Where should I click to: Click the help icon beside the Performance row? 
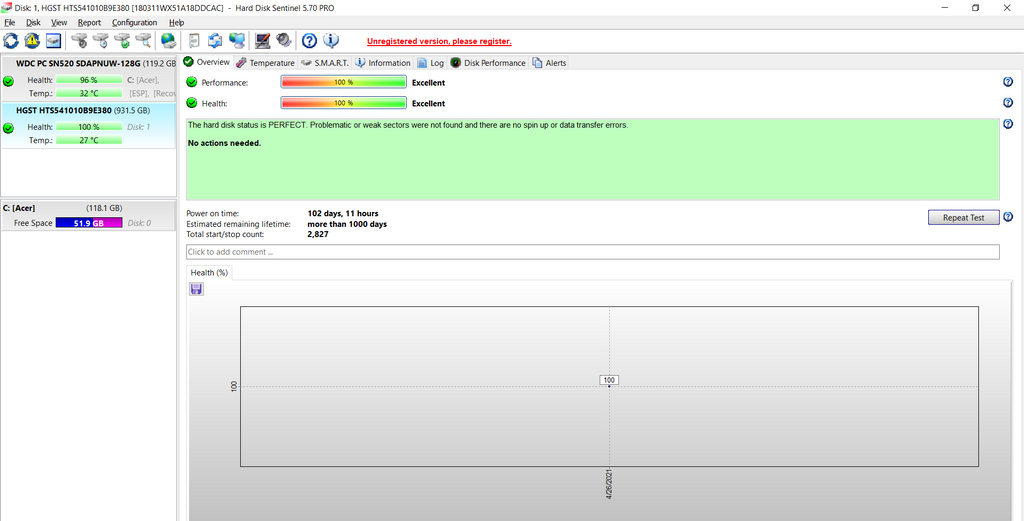click(x=1008, y=82)
